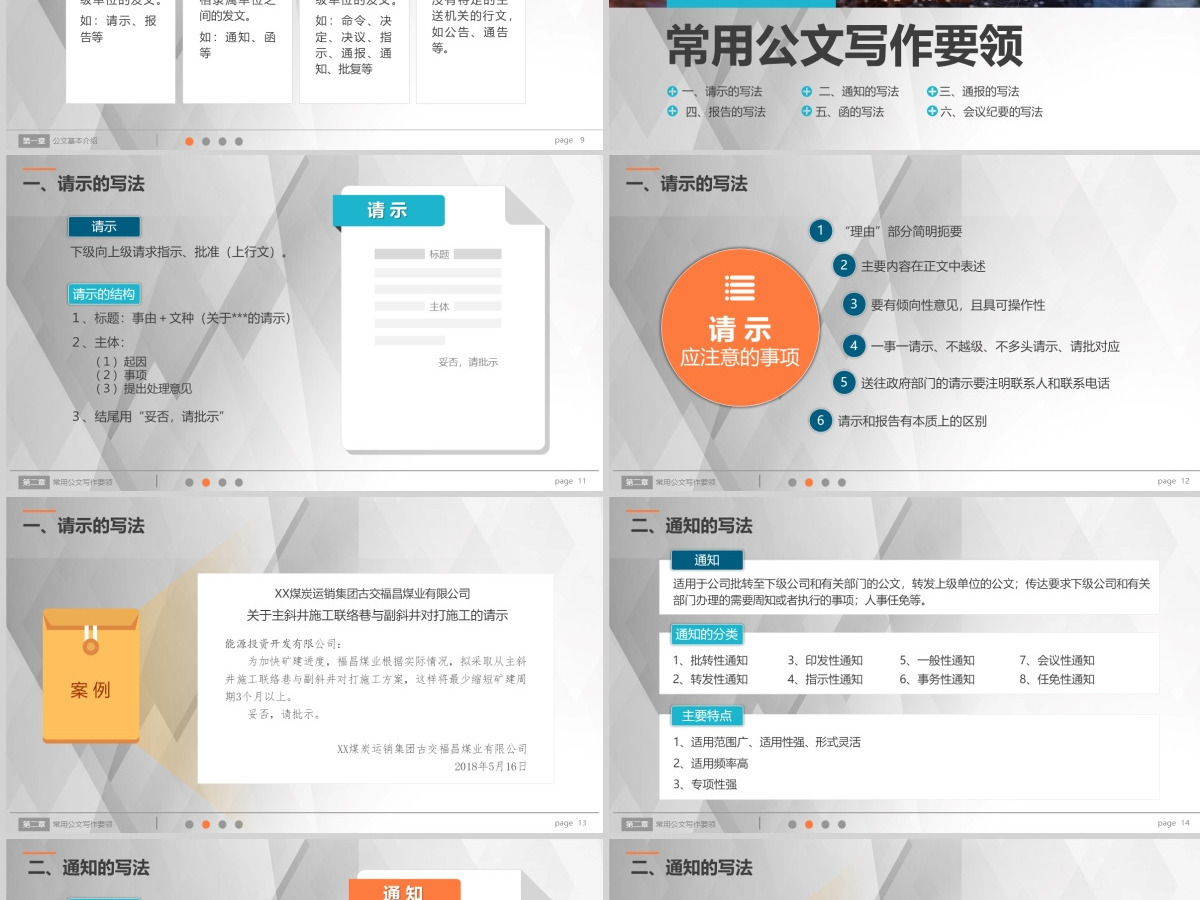1200x900 pixels.
Task: Click the 请示的结构 label
Action: click(x=104, y=294)
